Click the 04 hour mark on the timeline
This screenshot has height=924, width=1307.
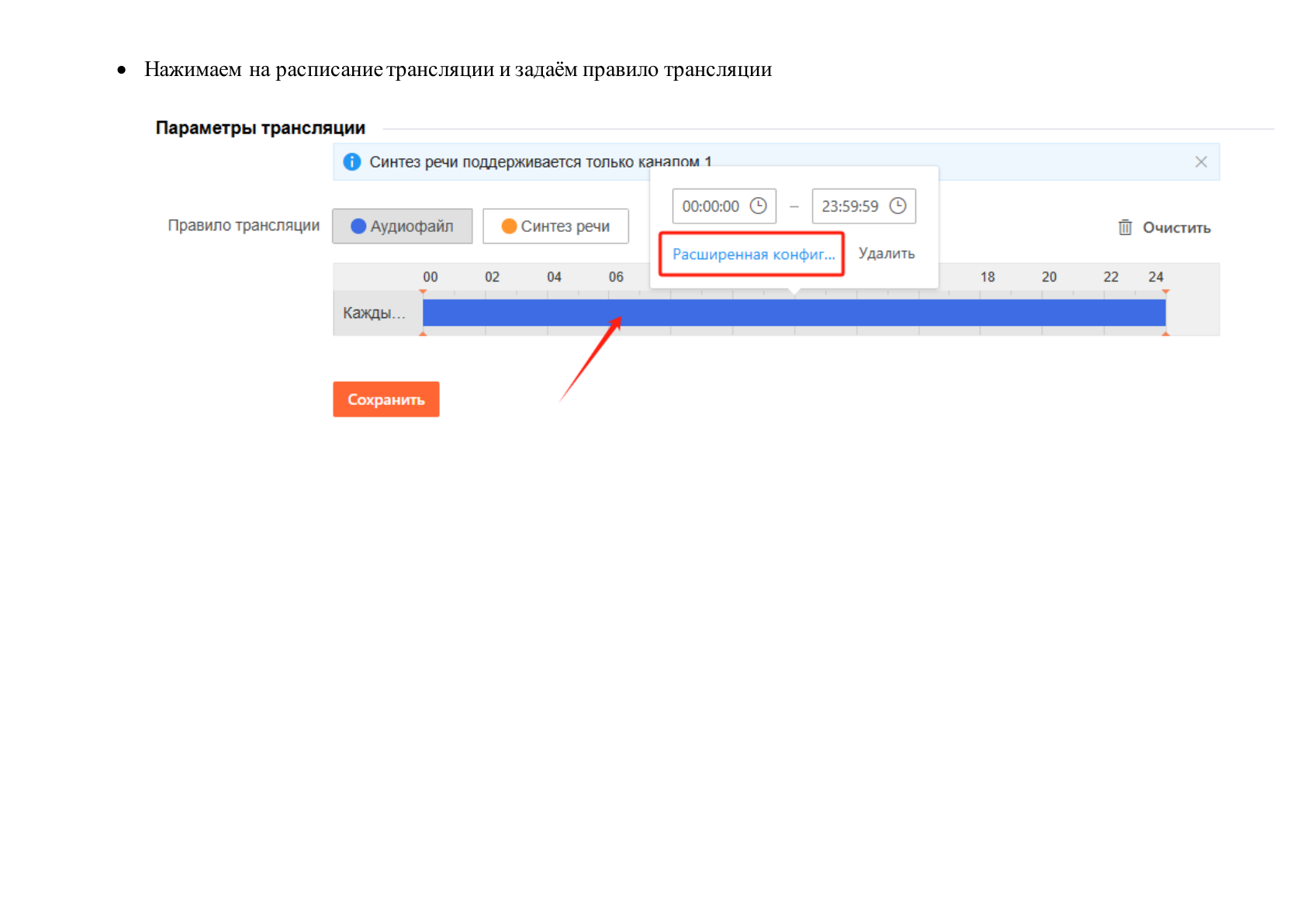point(554,277)
